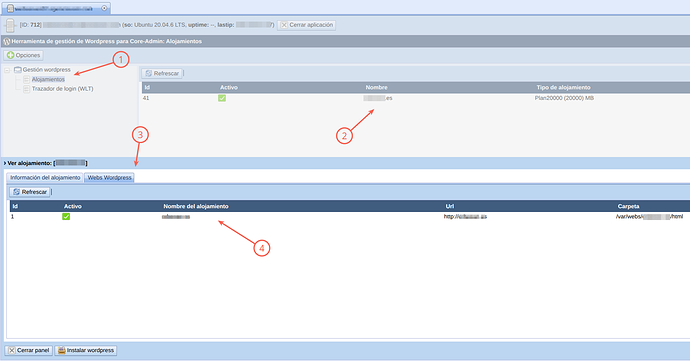Click the icon beside Alojamientos tree item
Viewport: 690px width, 361px height.
[x=26, y=79]
